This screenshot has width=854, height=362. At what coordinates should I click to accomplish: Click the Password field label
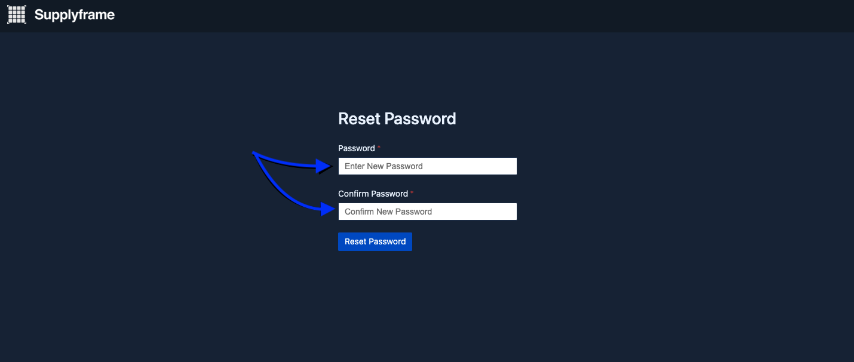(356, 148)
